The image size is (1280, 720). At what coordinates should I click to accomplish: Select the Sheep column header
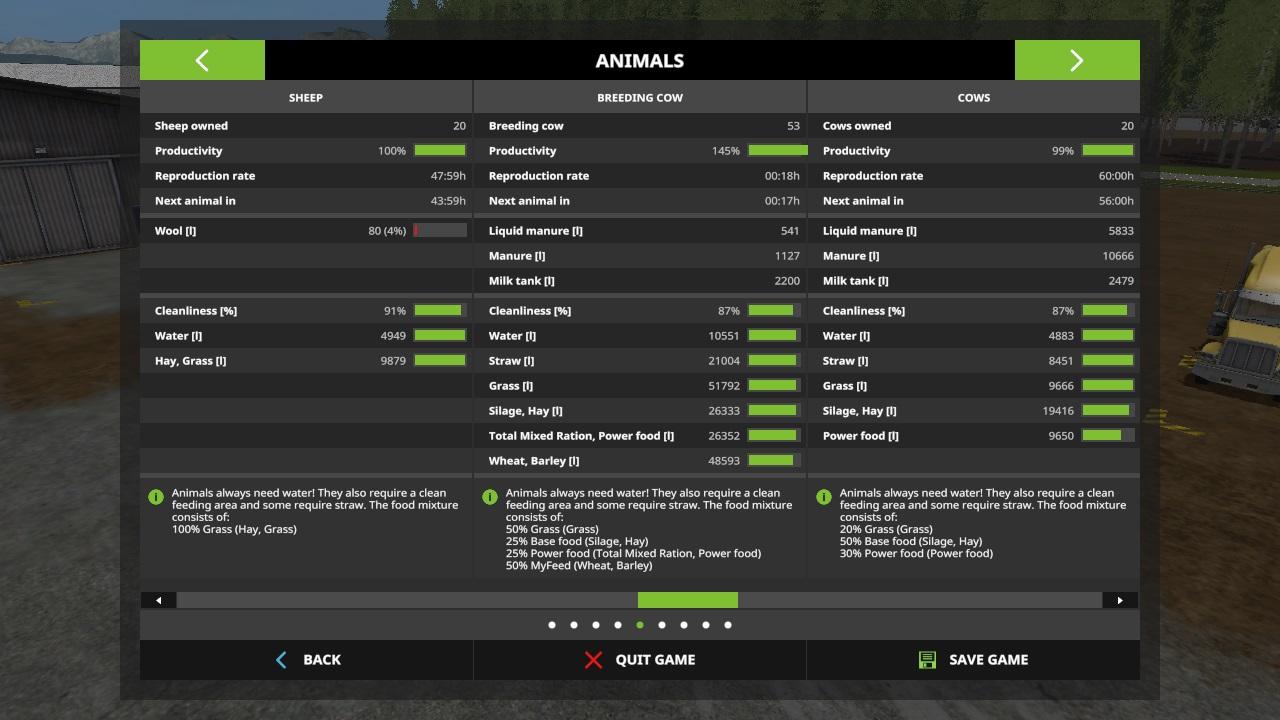(x=306, y=98)
